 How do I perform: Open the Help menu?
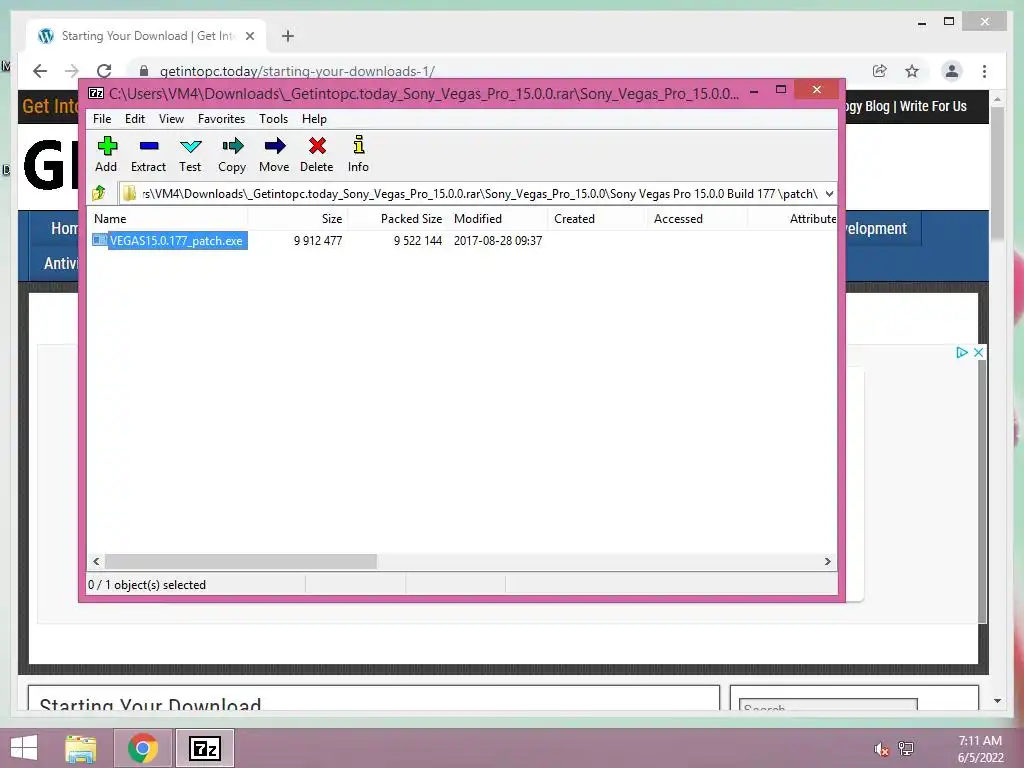[x=314, y=119]
